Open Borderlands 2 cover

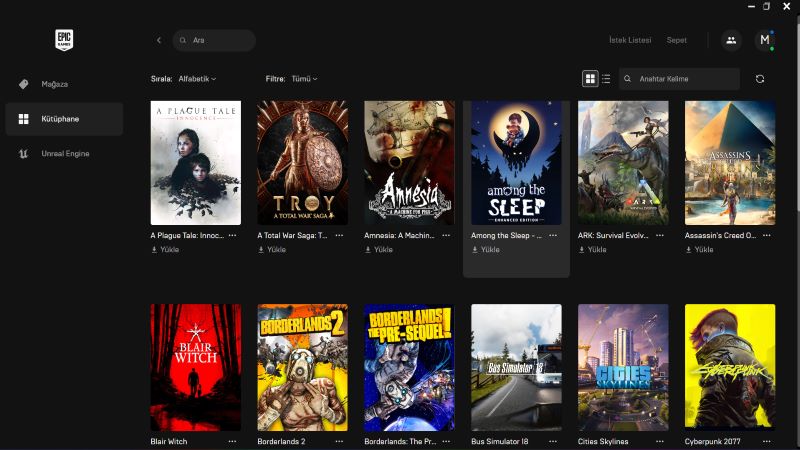point(303,368)
